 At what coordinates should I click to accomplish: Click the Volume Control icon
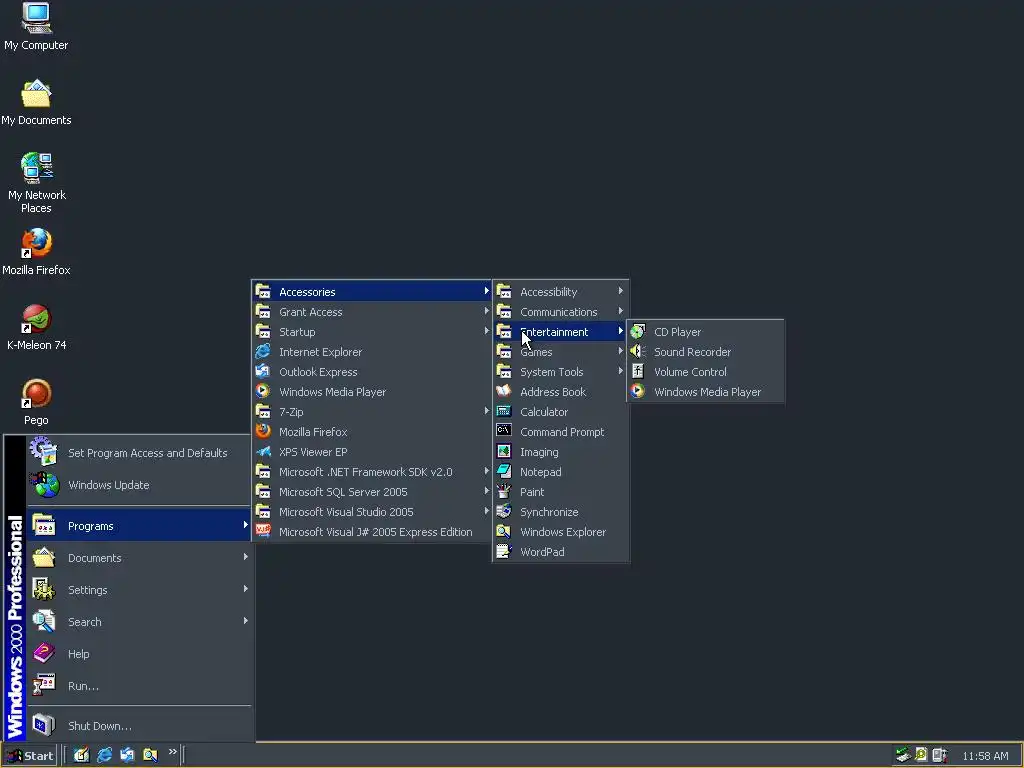click(637, 372)
